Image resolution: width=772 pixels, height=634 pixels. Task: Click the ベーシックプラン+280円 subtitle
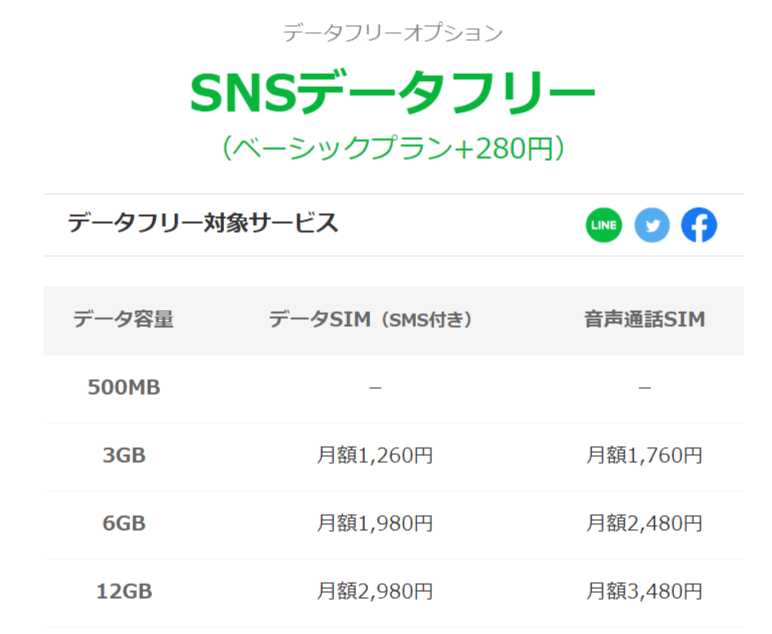pyautogui.click(x=392, y=148)
